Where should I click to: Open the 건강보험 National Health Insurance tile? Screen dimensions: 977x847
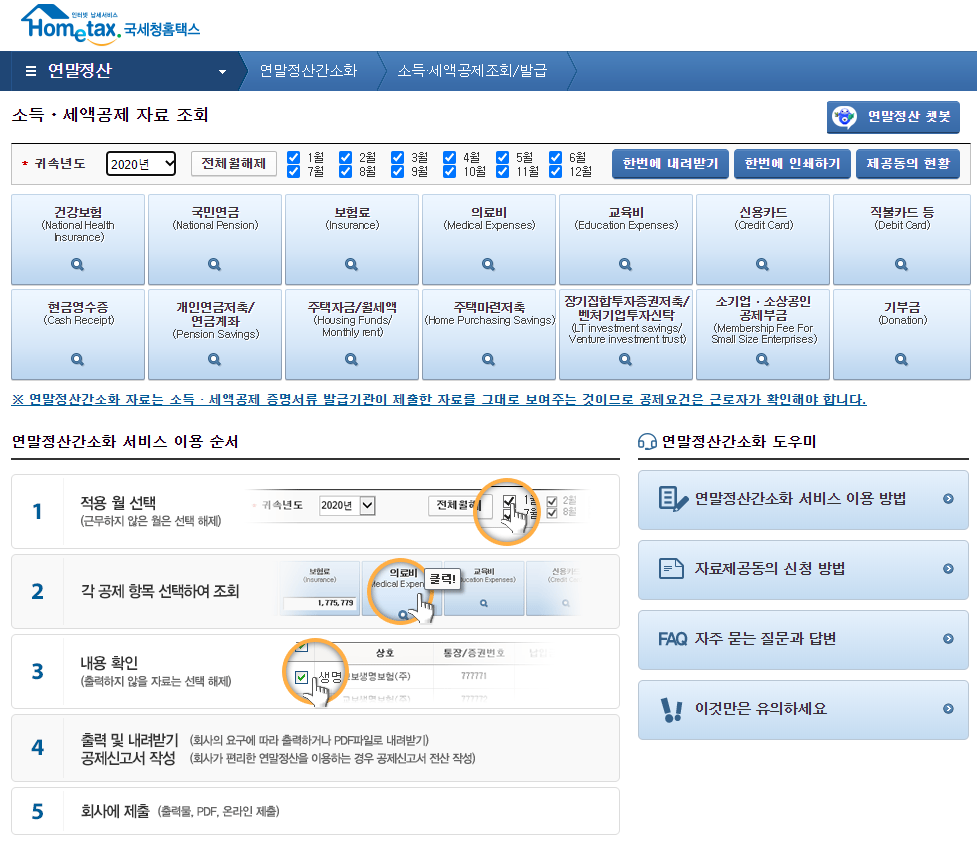(78, 239)
